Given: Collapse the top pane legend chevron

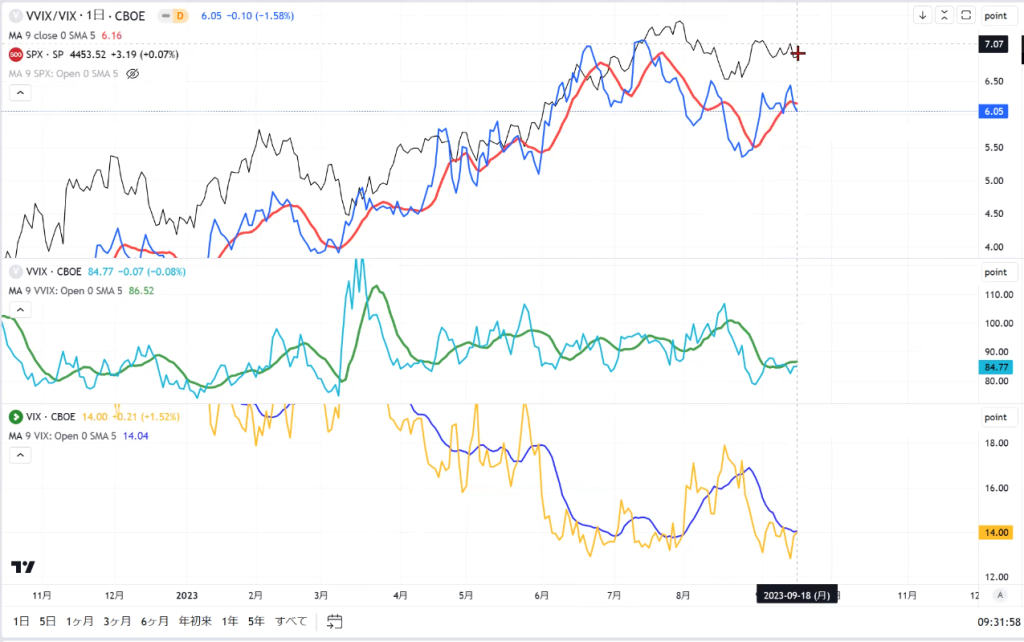Looking at the screenshot, I should tap(20, 93).
